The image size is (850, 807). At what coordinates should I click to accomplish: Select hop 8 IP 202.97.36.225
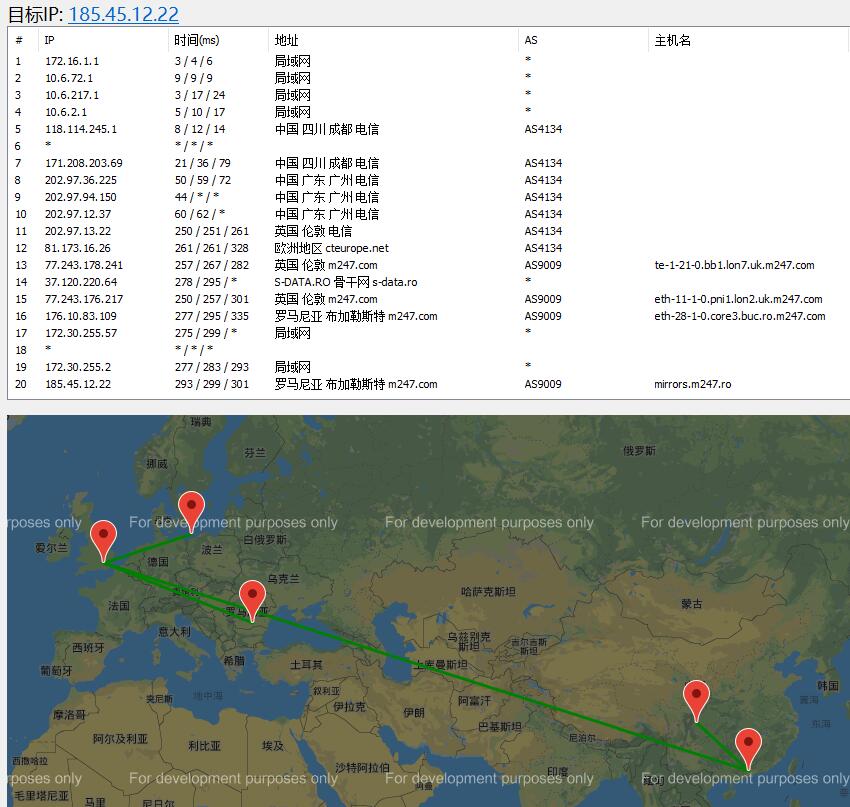click(x=81, y=180)
